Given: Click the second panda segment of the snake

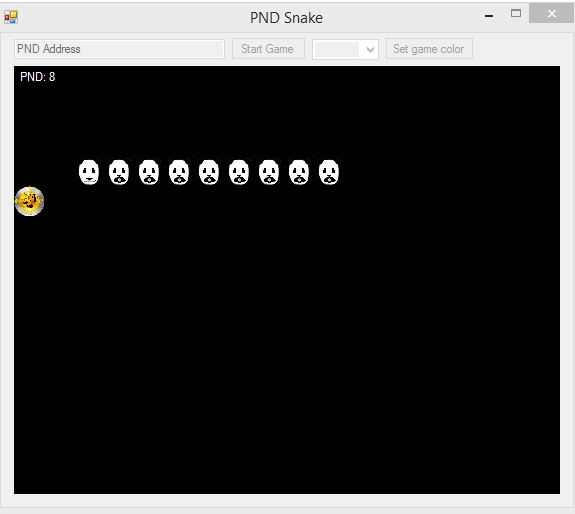Looking at the screenshot, I should pos(119,172).
